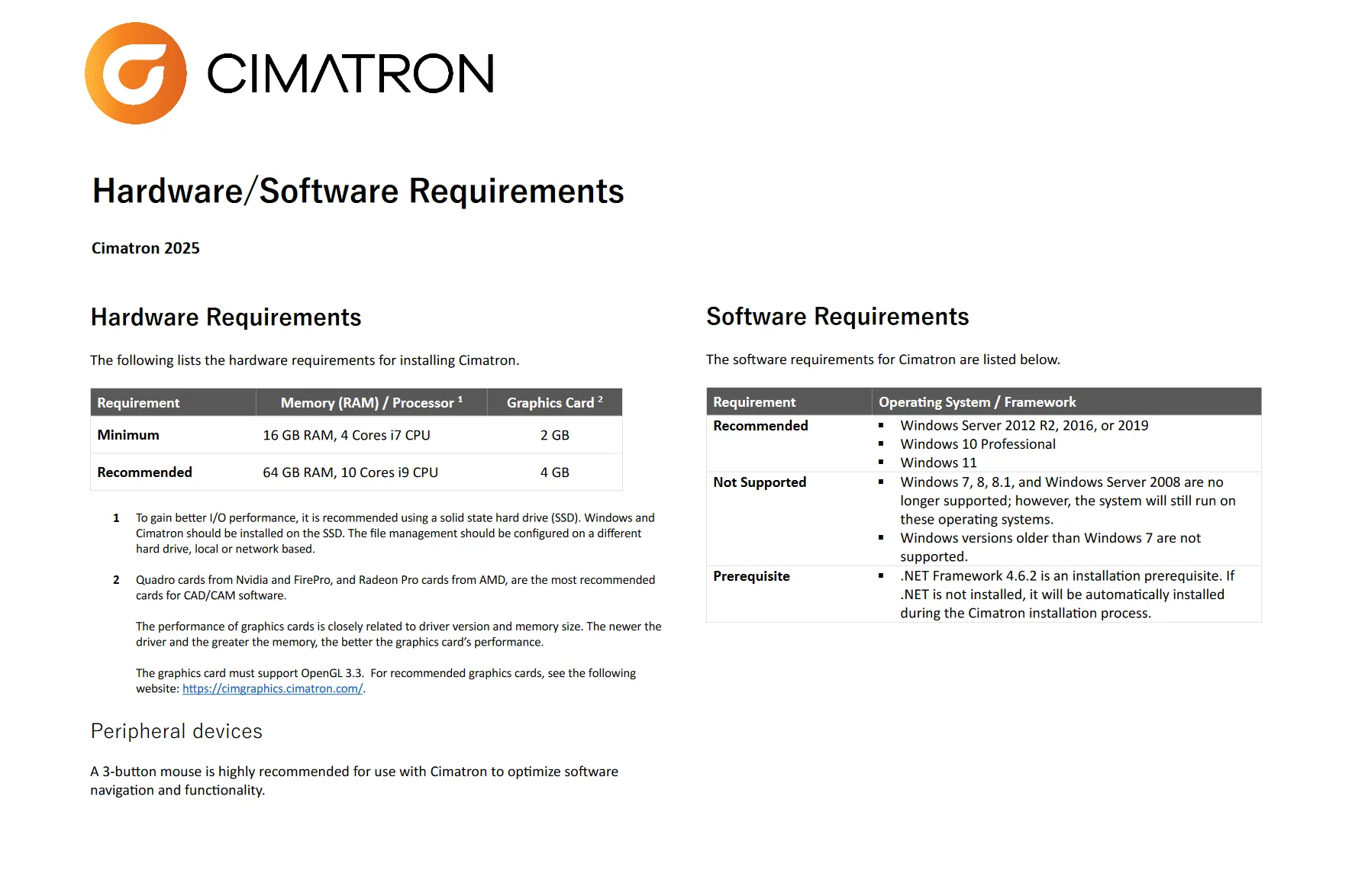
Task: Select the "Hardware Requirements" section heading
Action: [226, 317]
